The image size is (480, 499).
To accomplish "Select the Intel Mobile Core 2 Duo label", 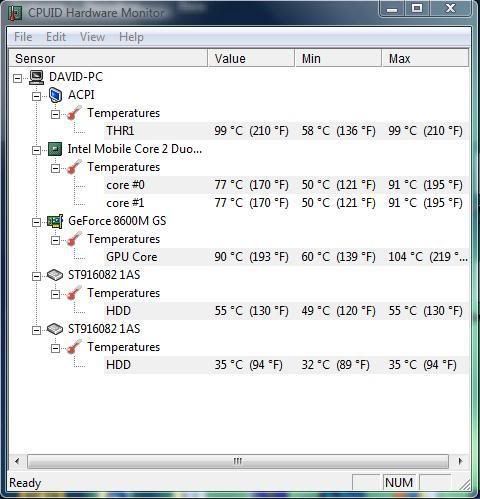I will (135, 149).
